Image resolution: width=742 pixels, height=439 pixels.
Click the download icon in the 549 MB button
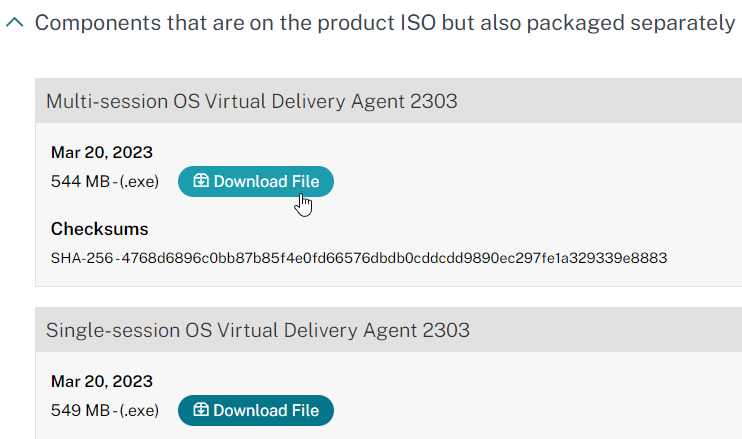click(x=201, y=409)
